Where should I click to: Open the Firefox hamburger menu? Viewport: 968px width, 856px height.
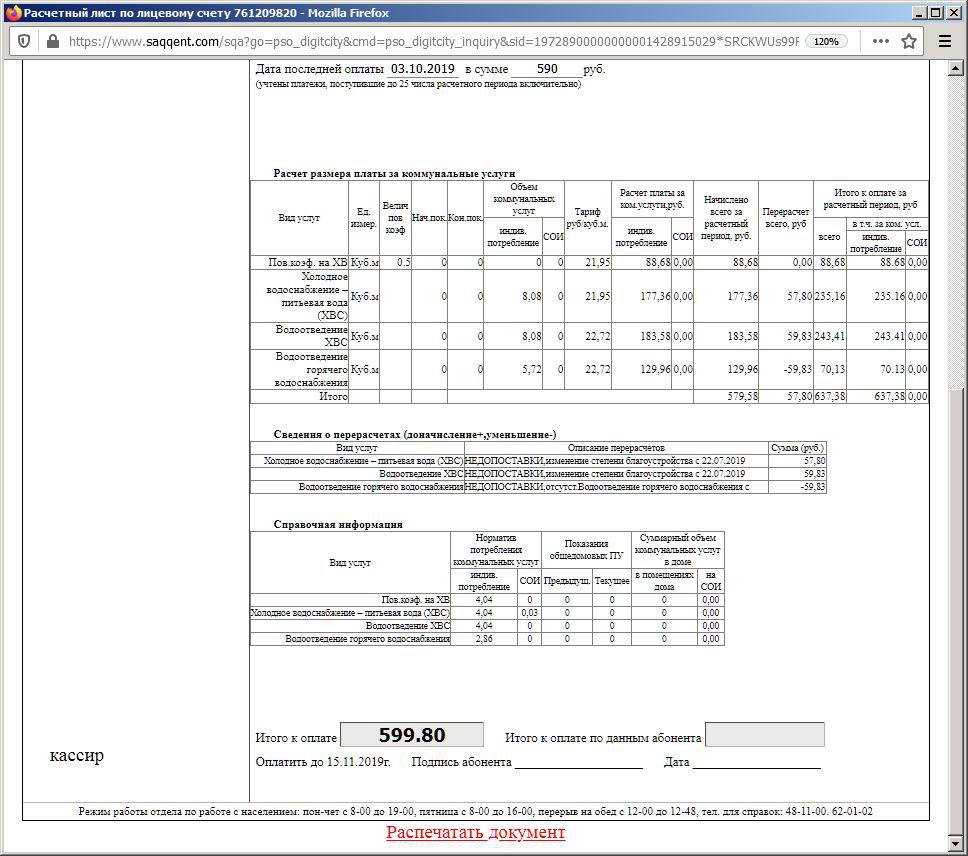tap(945, 41)
